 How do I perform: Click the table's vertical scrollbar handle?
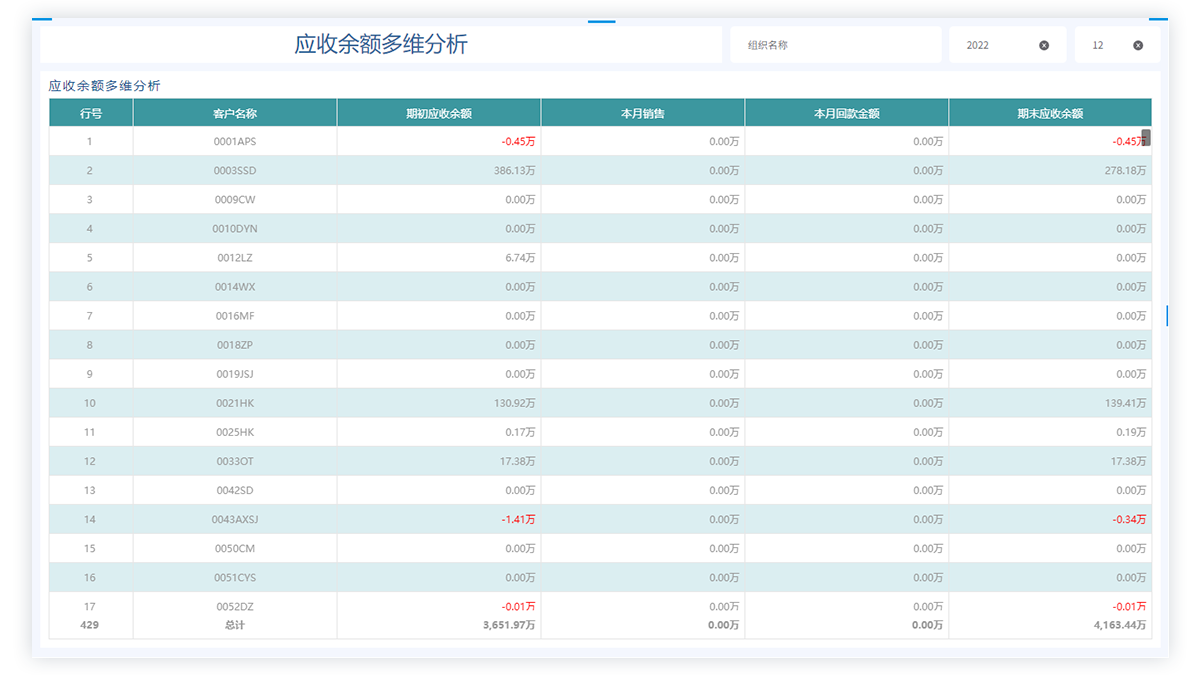(x=1146, y=138)
